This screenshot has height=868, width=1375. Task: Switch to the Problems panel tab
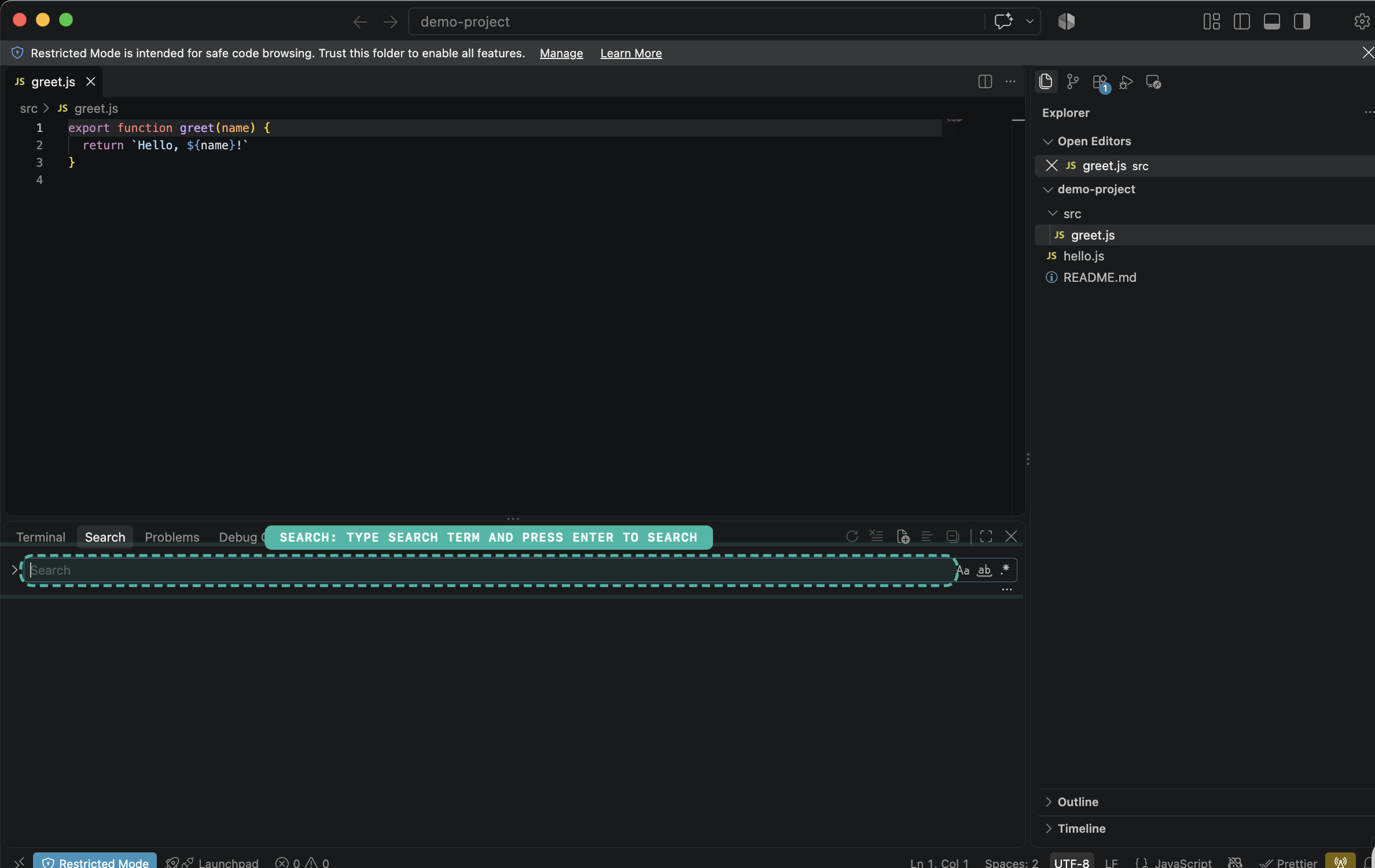[172, 537]
